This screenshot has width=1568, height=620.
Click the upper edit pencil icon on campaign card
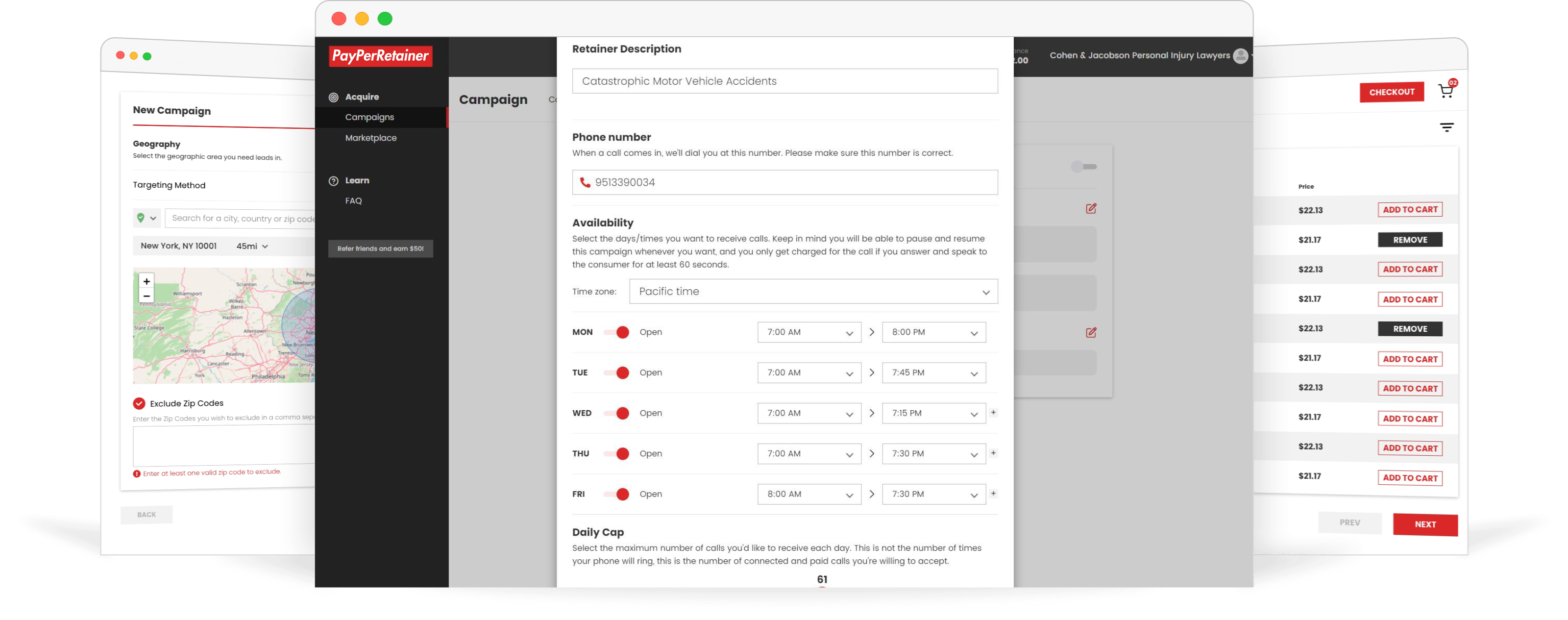tap(1091, 208)
